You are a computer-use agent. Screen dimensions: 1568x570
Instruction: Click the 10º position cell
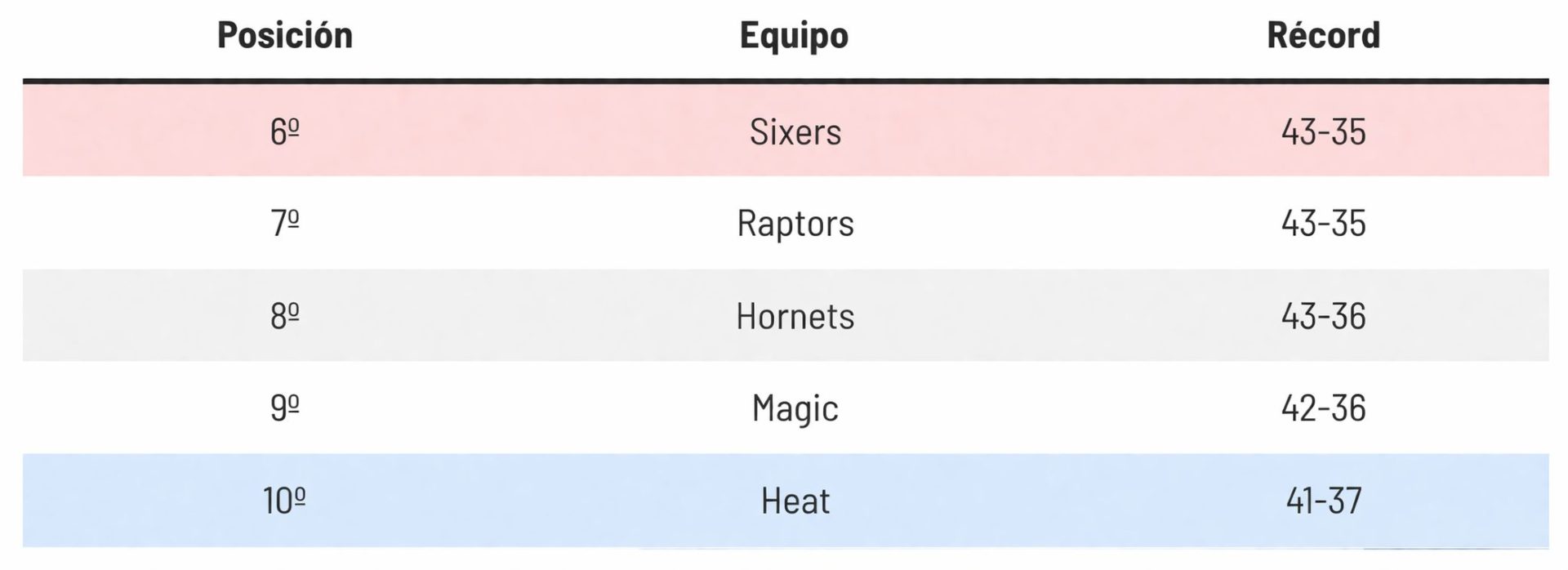284,501
